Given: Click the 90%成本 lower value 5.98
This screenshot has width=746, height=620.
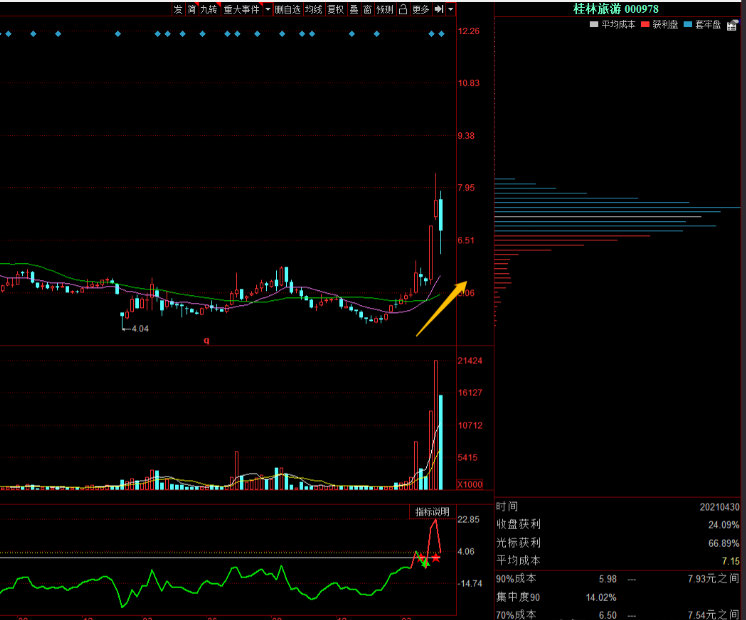Looking at the screenshot, I should (x=608, y=580).
